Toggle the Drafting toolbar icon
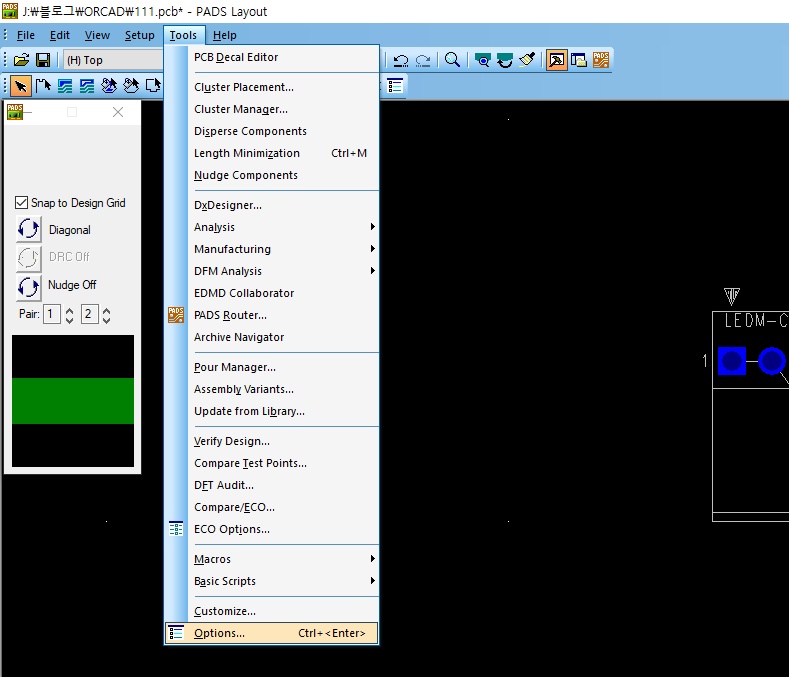Viewport: 789px width, 677px height. tap(557, 60)
